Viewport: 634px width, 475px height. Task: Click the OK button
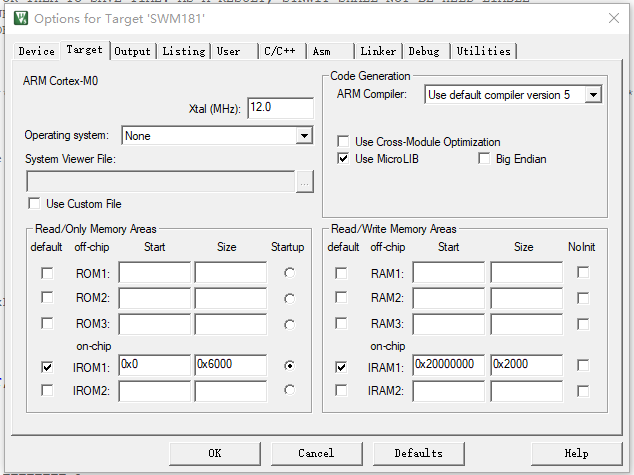[215, 454]
